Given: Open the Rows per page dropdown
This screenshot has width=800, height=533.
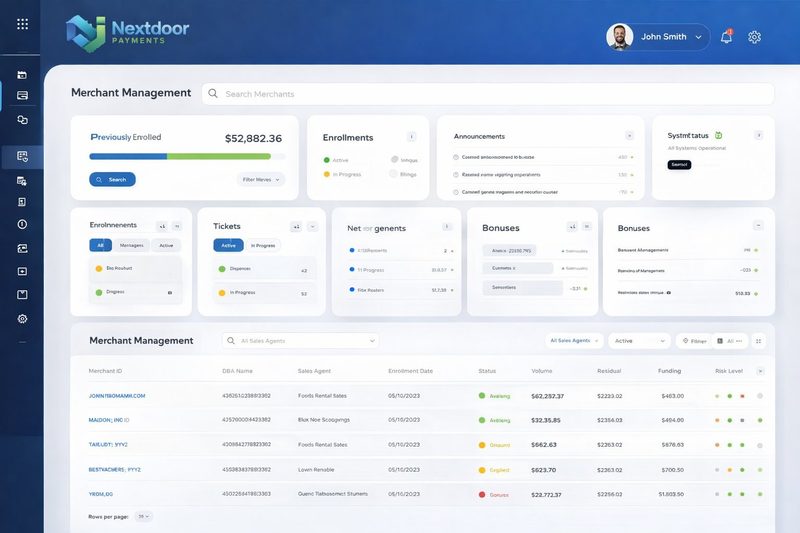Looking at the screenshot, I should [143, 517].
